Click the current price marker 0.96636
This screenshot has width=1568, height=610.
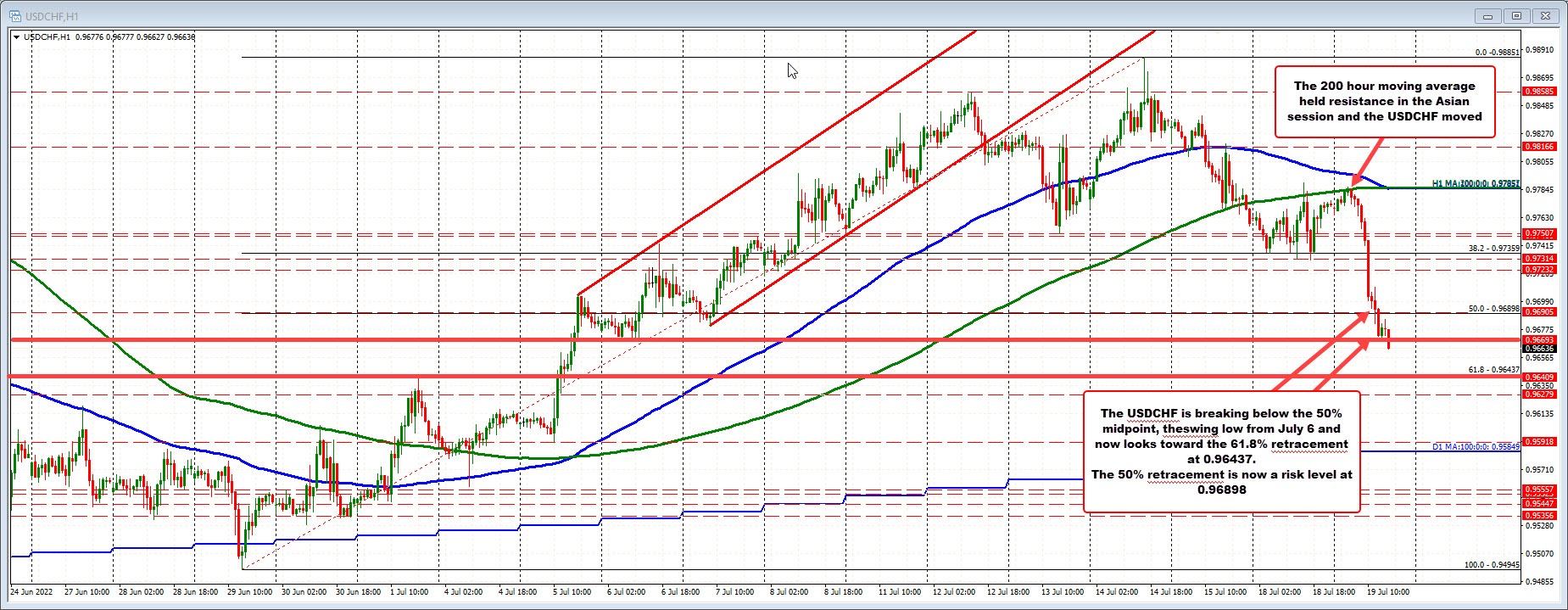point(1540,348)
